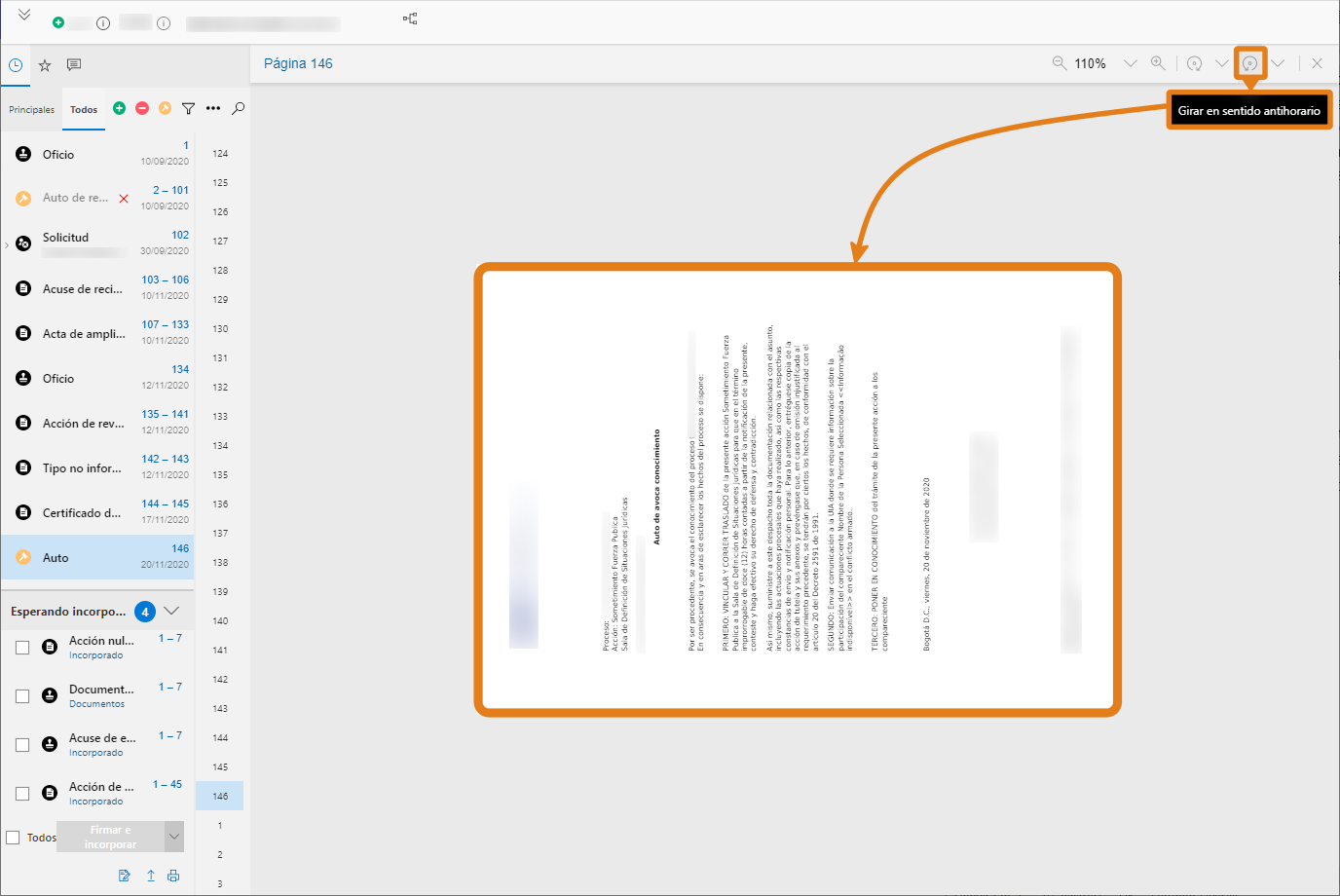1340x896 pixels.
Task: Open the clockwise rotation dropdown arrow
Action: (x=1221, y=63)
